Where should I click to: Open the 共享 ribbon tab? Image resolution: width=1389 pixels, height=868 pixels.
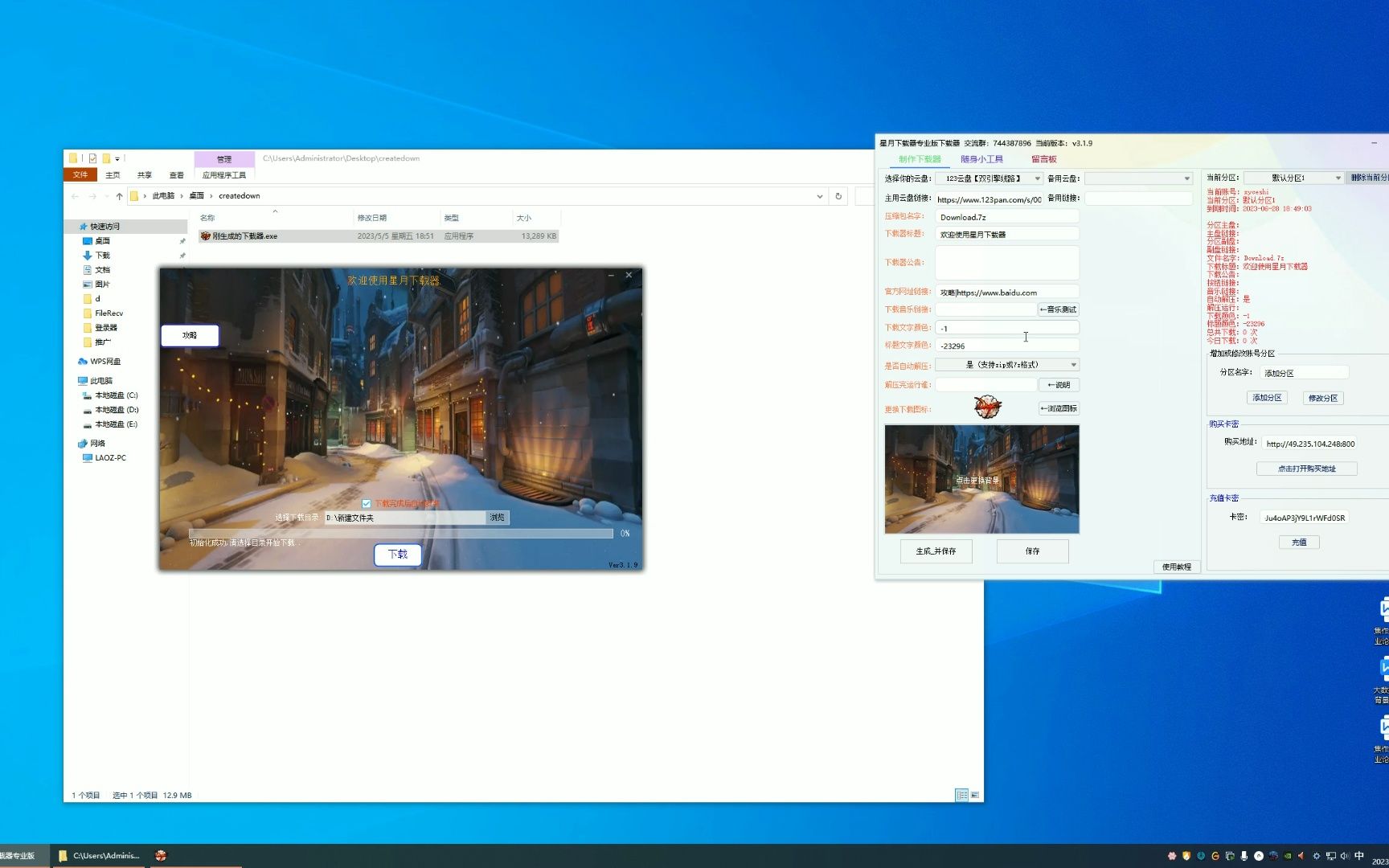[x=145, y=174]
